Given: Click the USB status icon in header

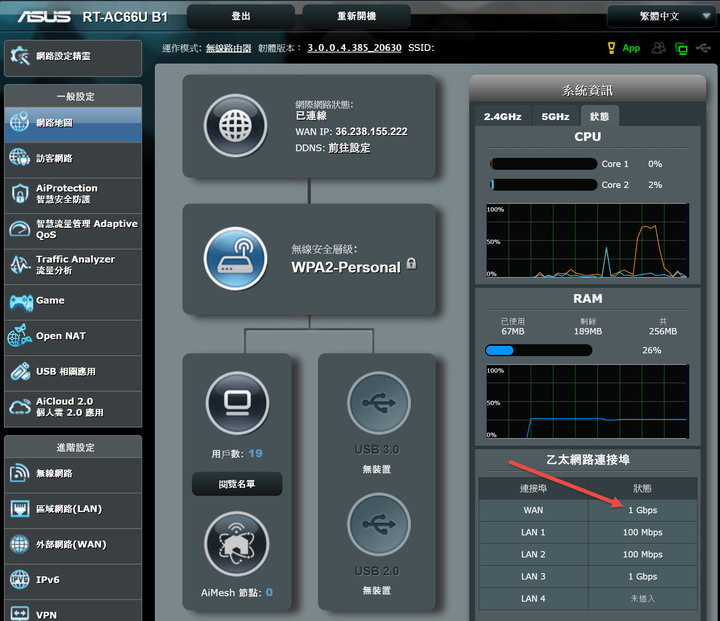Looking at the screenshot, I should tap(703, 47).
